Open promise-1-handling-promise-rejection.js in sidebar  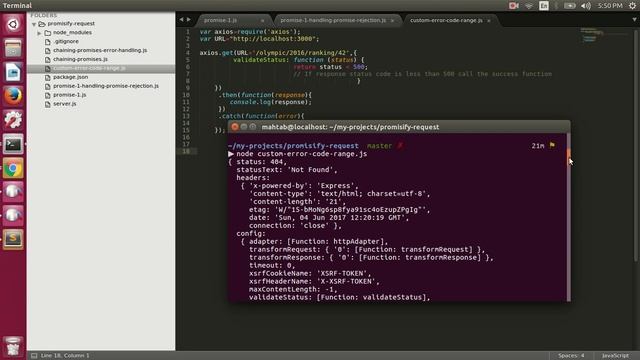tap(106, 86)
